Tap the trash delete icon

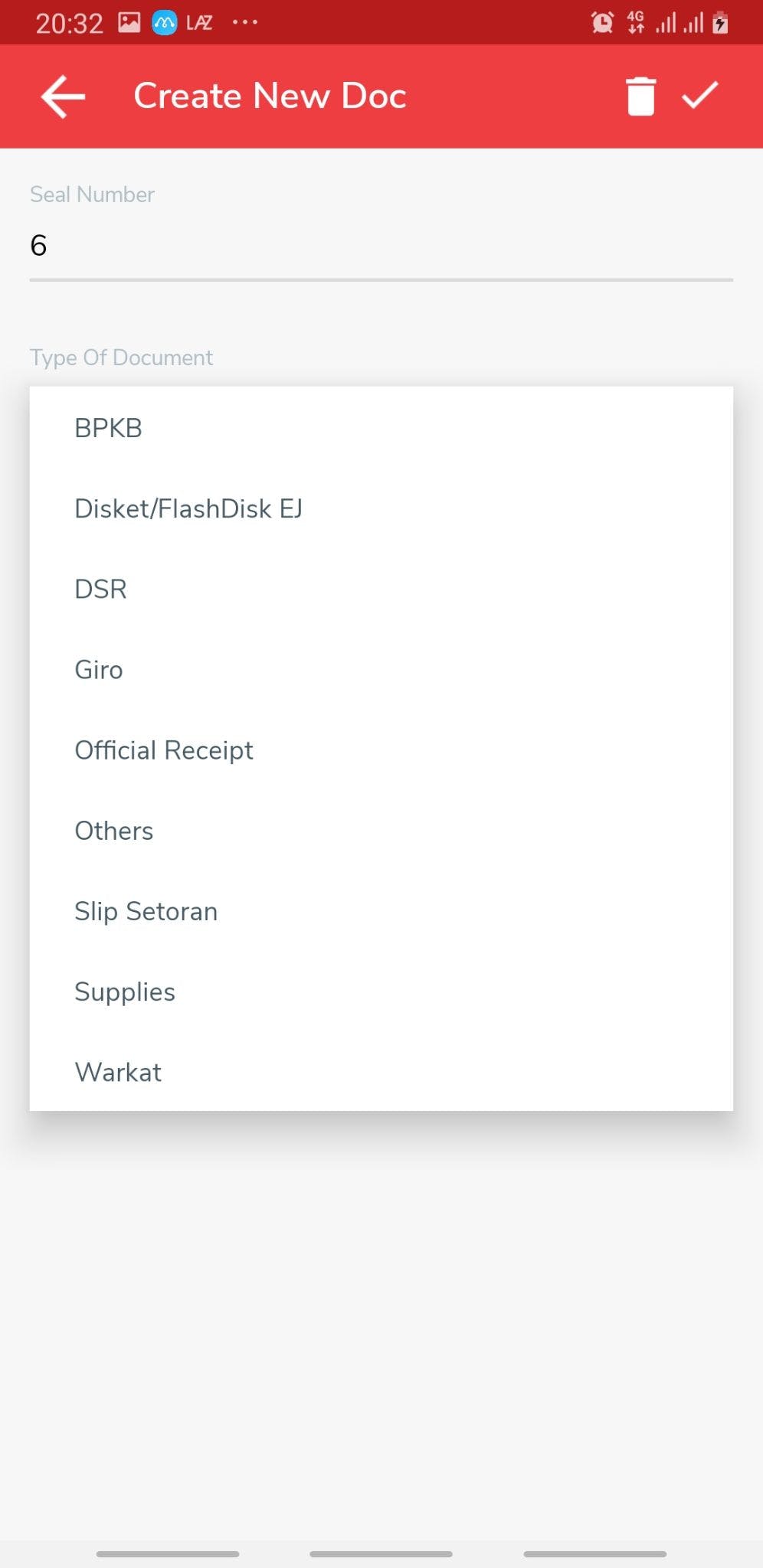pos(640,96)
